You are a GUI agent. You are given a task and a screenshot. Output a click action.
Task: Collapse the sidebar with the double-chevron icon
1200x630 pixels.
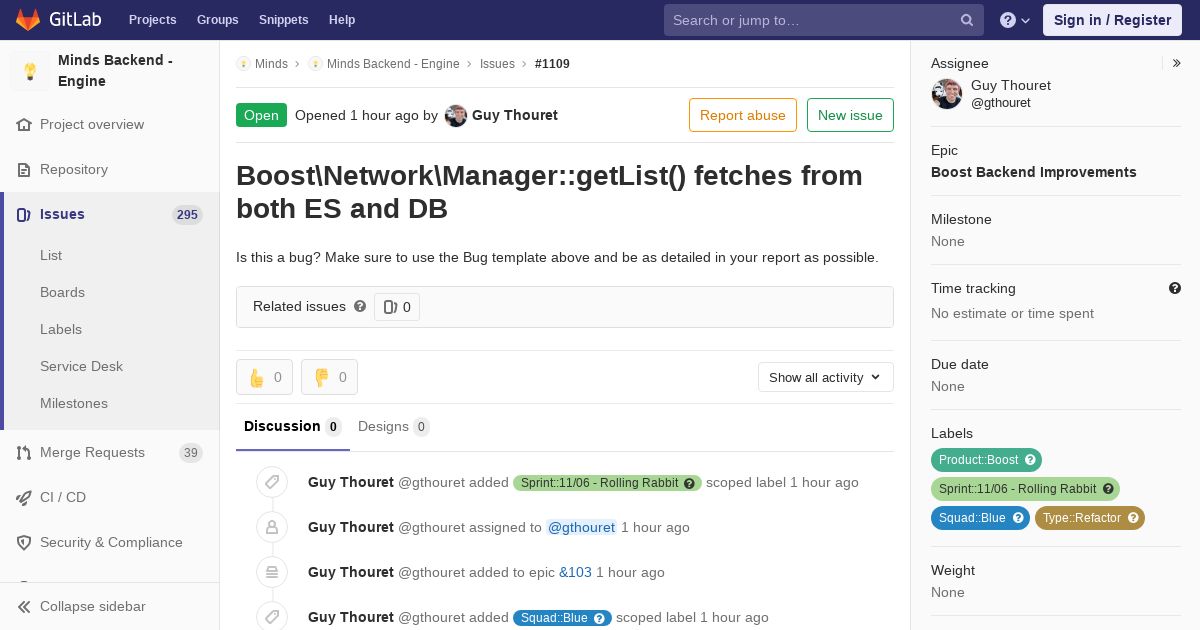[24, 606]
